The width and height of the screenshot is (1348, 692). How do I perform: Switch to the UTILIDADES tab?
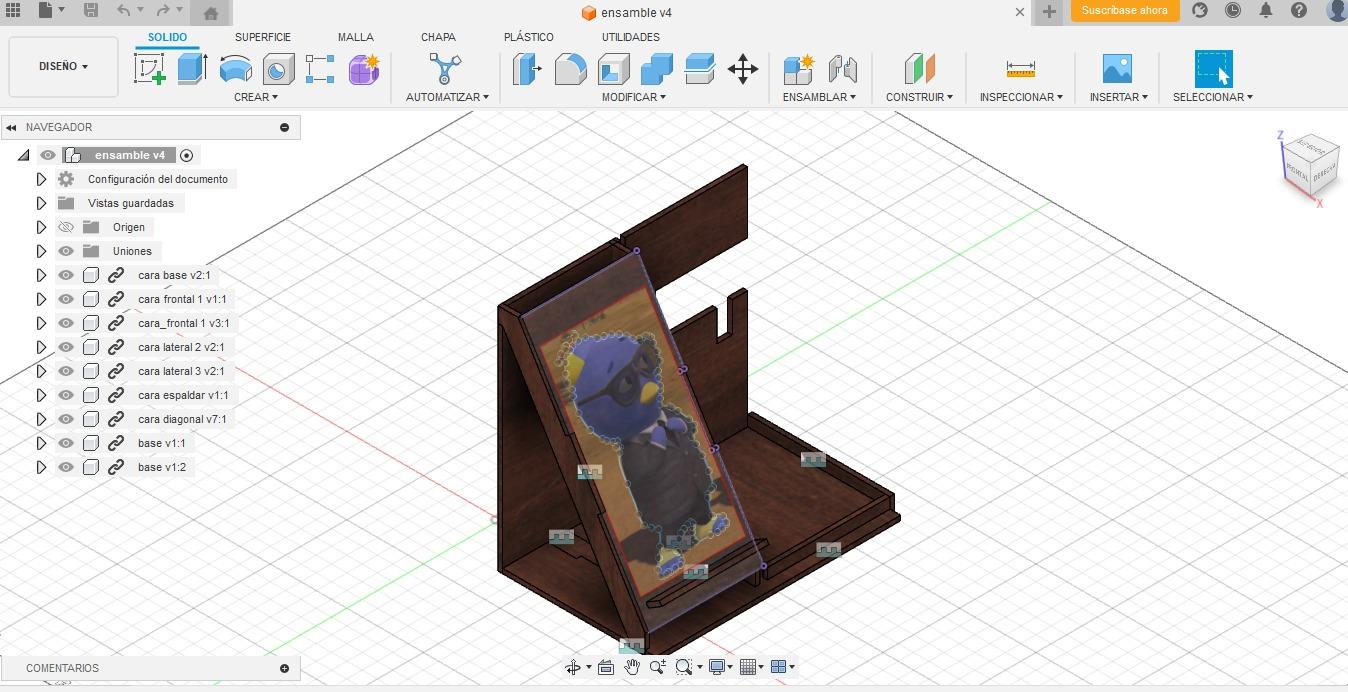[630, 37]
